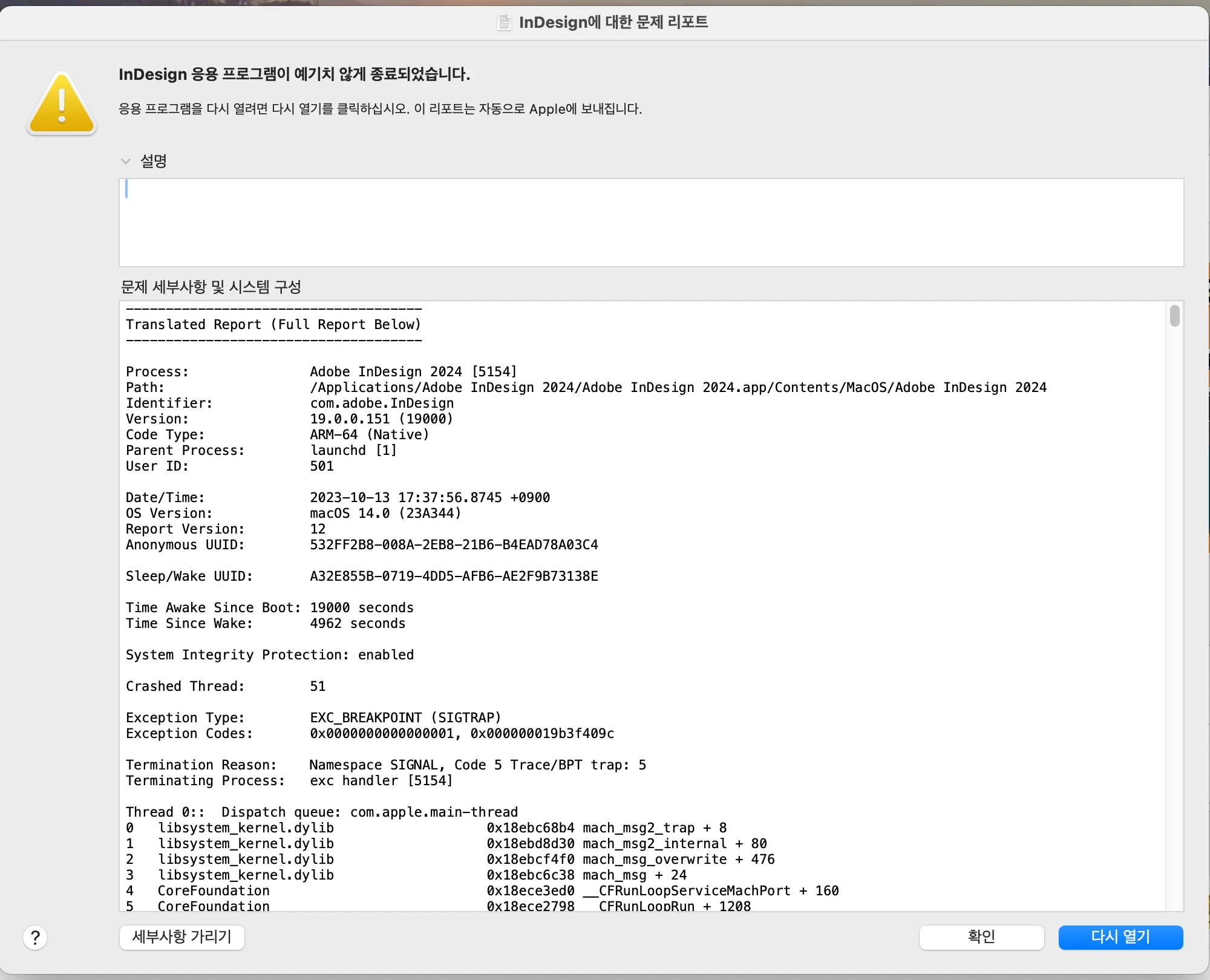Click the Crashed Thread line in report
Screen dimensions: 1210x980
pos(226,686)
